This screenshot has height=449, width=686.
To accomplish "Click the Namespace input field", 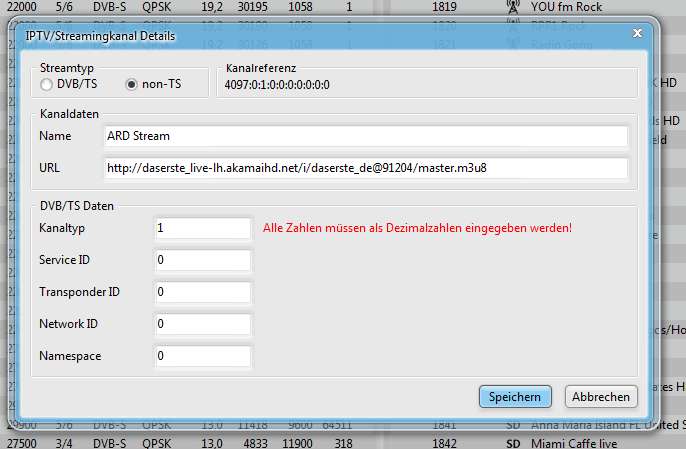I will coord(203,355).
